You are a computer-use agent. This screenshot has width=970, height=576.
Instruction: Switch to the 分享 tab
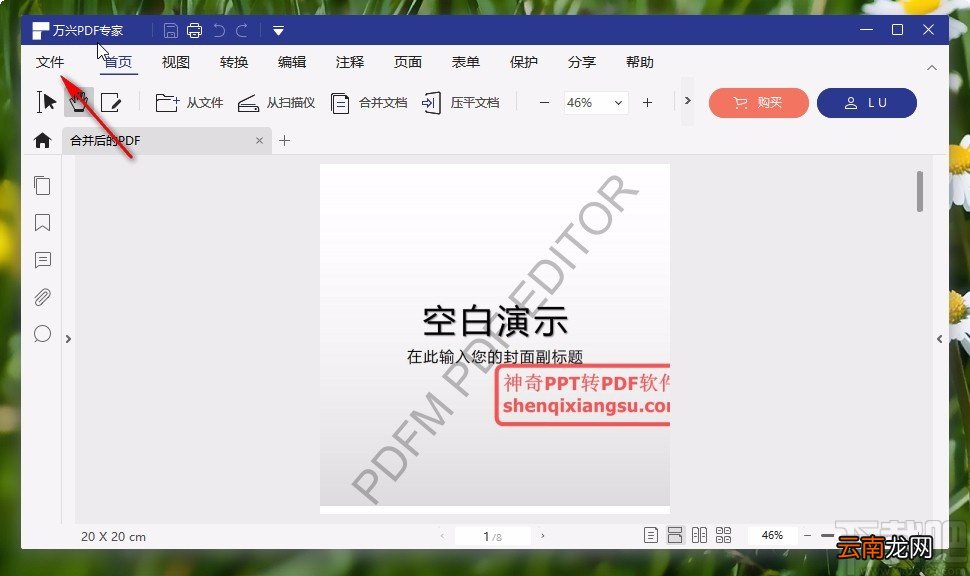point(582,62)
